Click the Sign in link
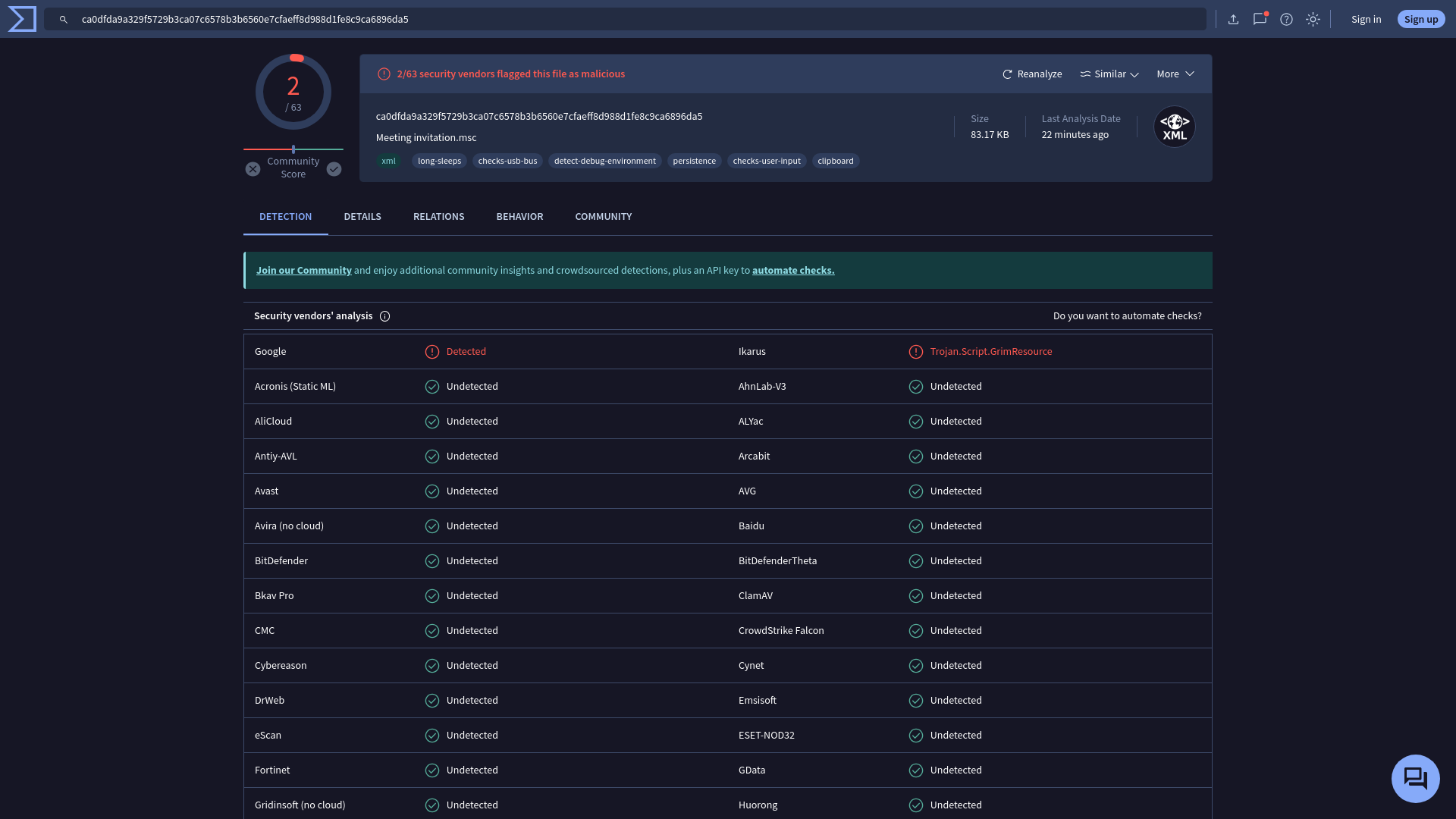Viewport: 1456px width, 819px height. coord(1367,20)
